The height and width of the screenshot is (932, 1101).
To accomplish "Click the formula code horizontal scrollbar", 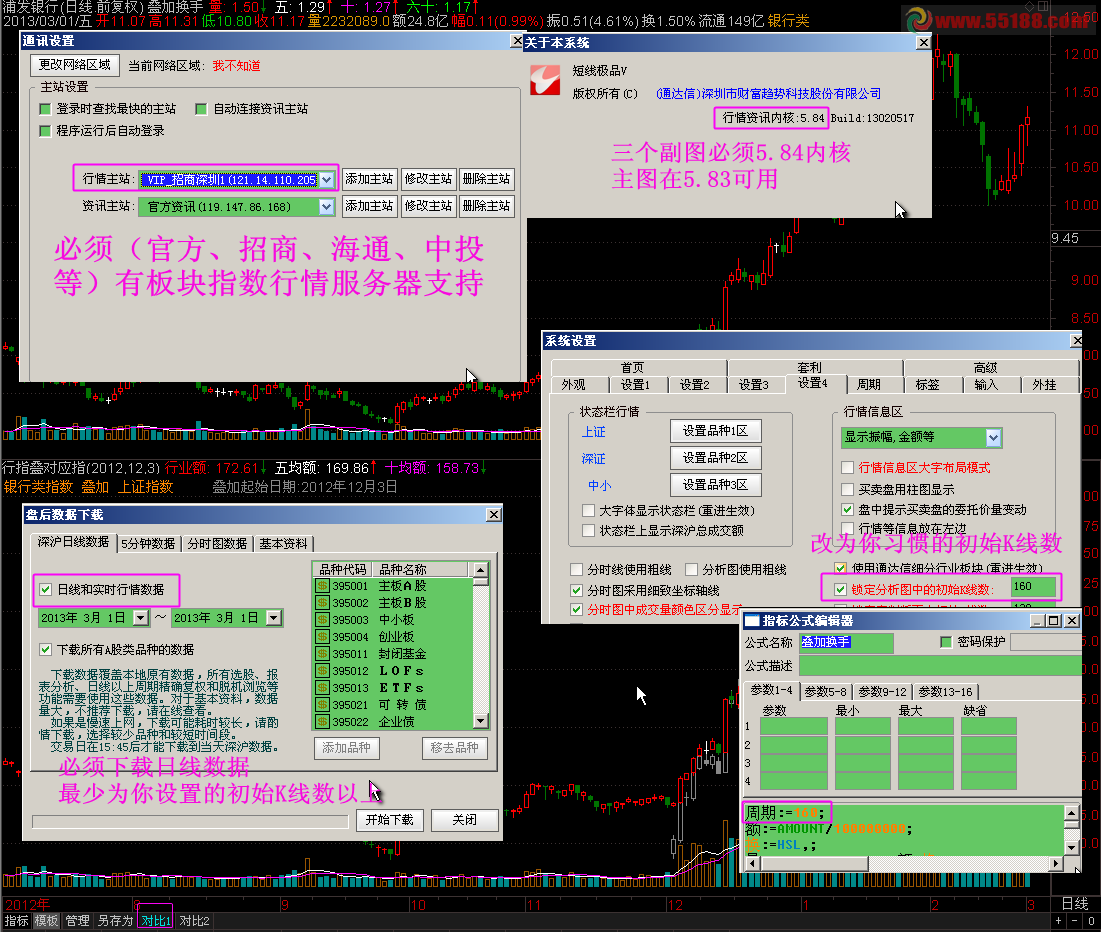I will point(904,863).
